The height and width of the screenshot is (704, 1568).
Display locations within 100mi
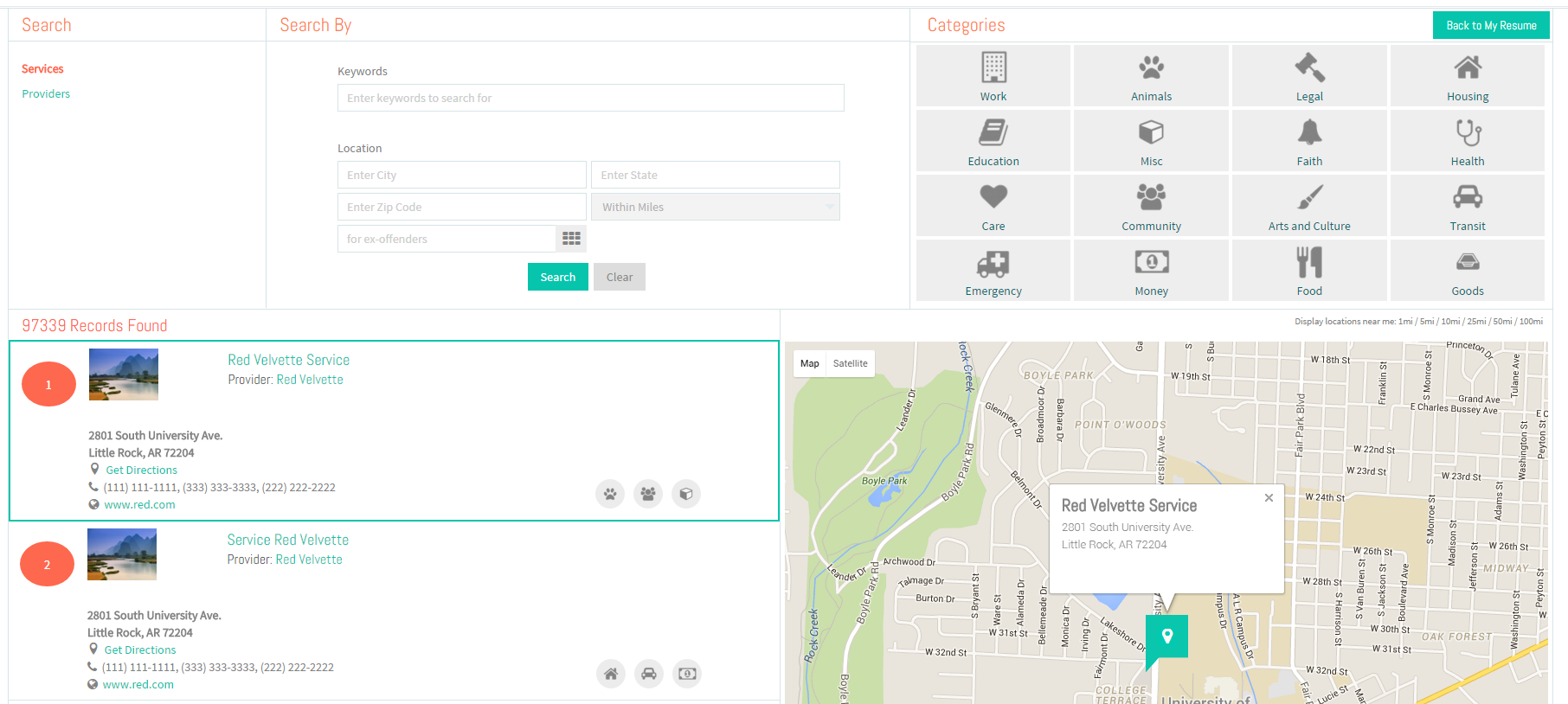[1531, 321]
